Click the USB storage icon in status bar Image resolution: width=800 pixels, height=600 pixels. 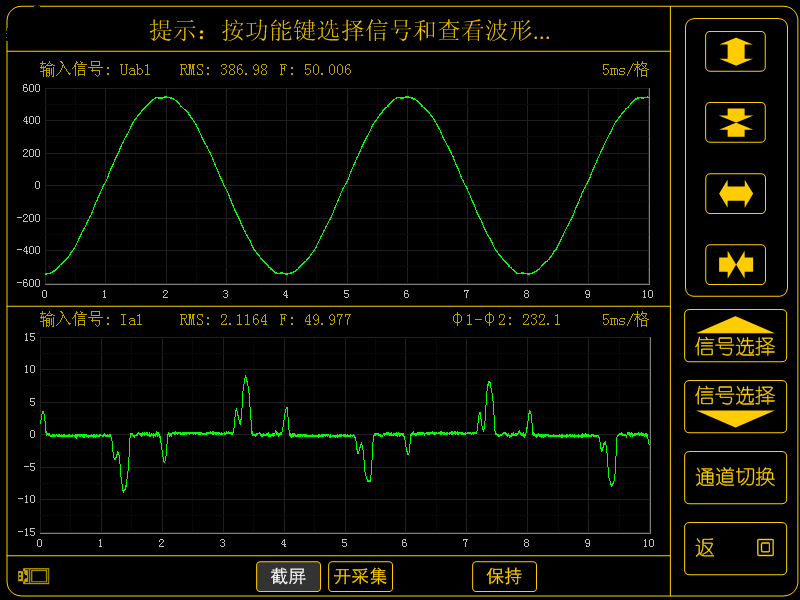[33, 577]
